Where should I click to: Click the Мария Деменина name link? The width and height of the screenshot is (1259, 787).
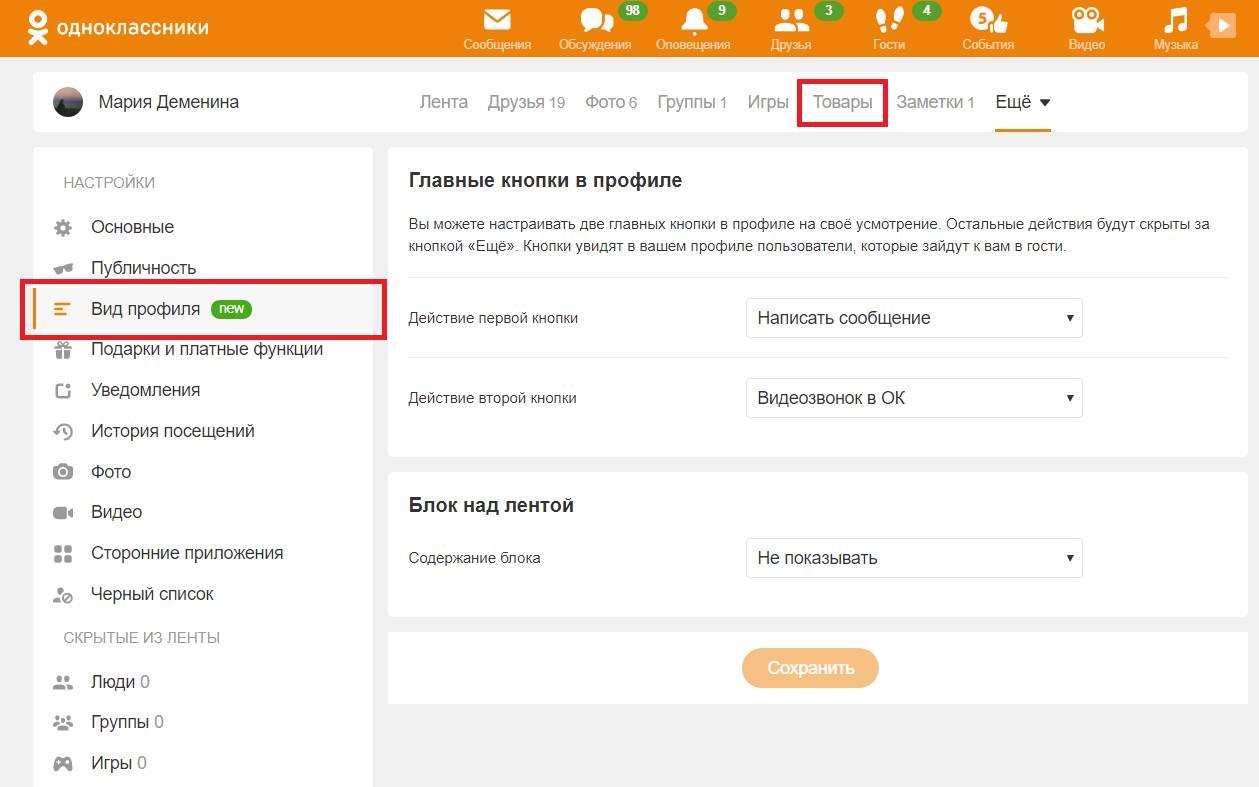[x=169, y=102]
